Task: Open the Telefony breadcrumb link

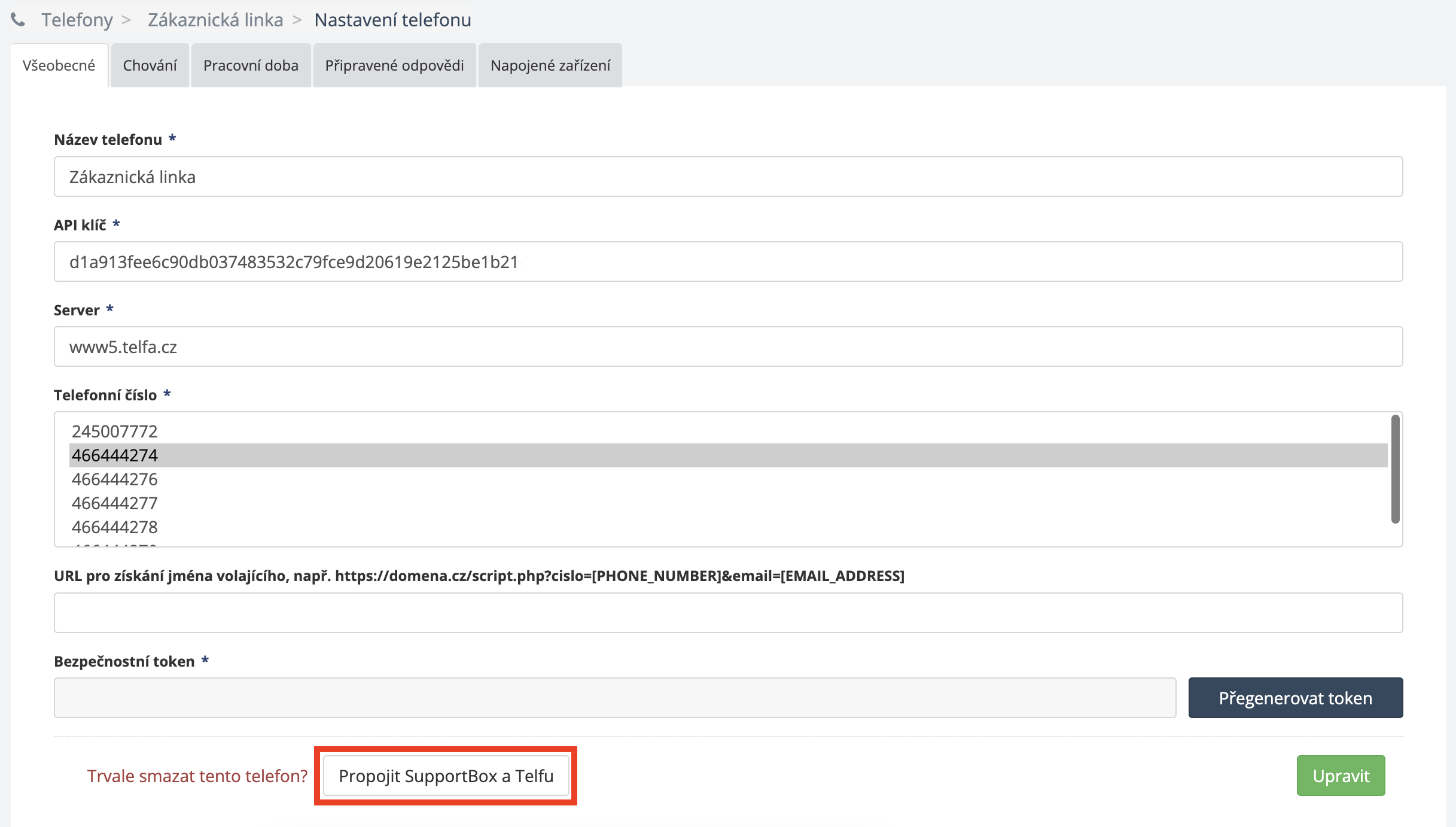Action: pyautogui.click(x=77, y=20)
